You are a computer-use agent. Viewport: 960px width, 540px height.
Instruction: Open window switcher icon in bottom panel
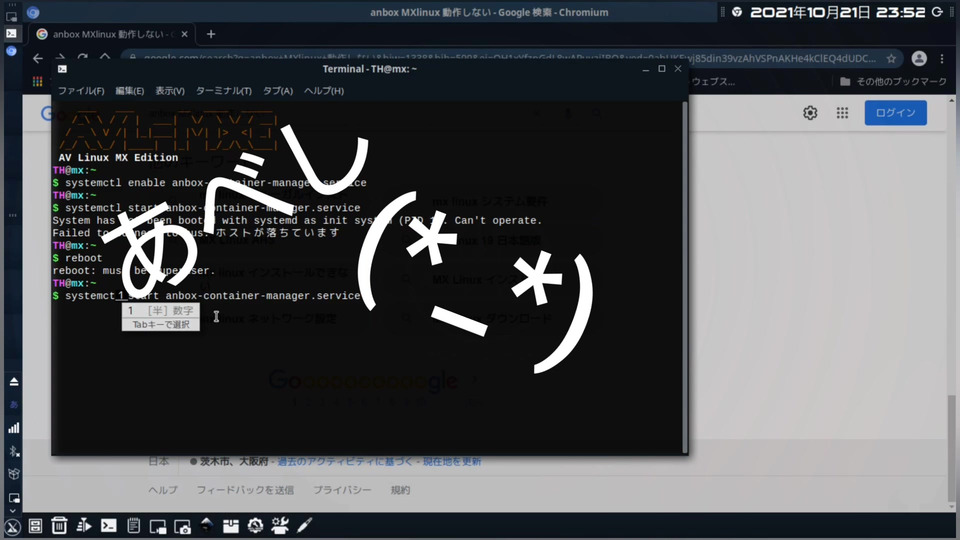click(x=157, y=527)
